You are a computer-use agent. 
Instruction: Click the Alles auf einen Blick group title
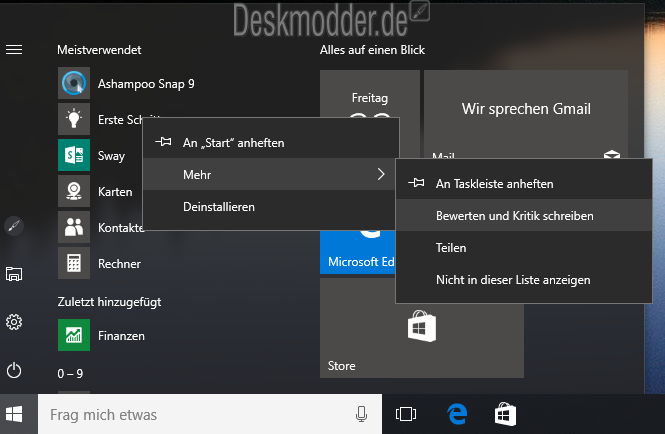coord(372,50)
